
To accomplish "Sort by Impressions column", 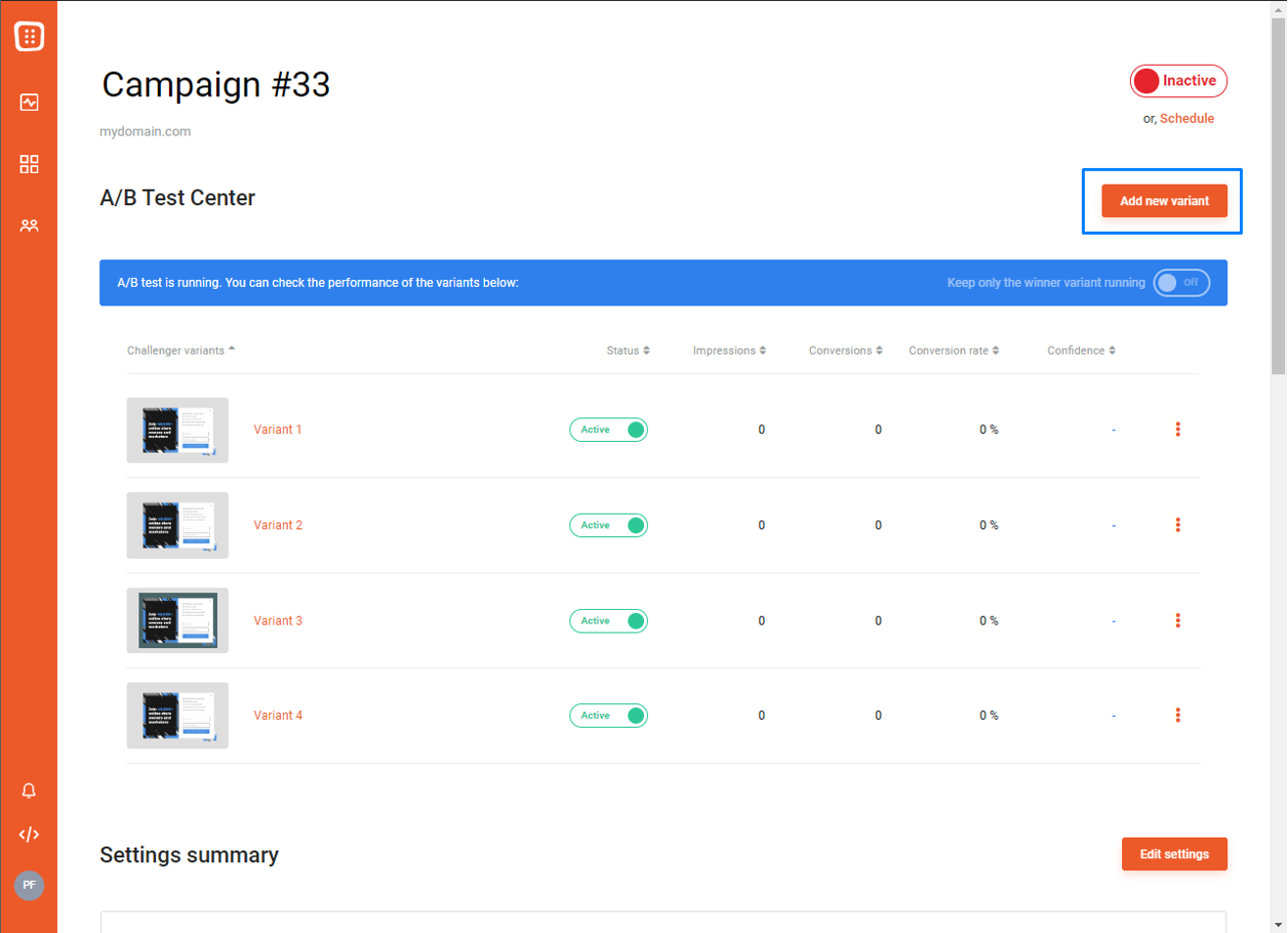I will tap(728, 351).
